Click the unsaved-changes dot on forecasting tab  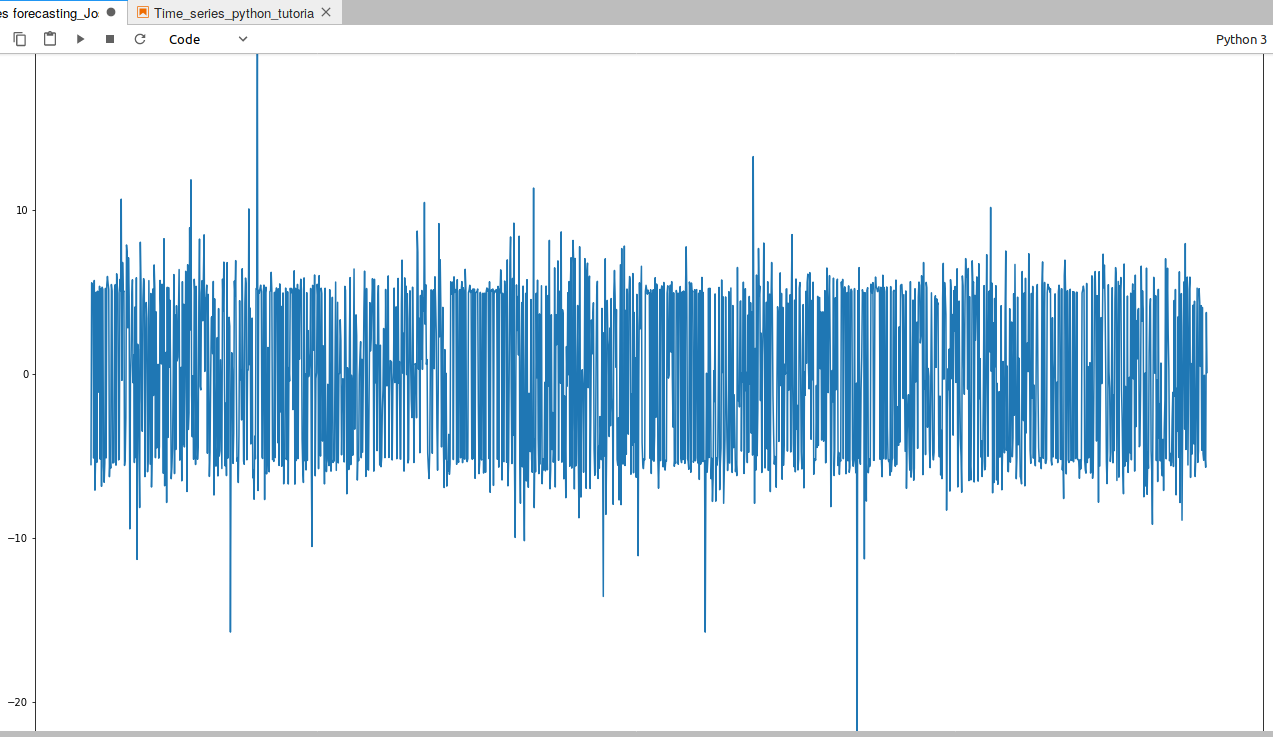[111, 13]
